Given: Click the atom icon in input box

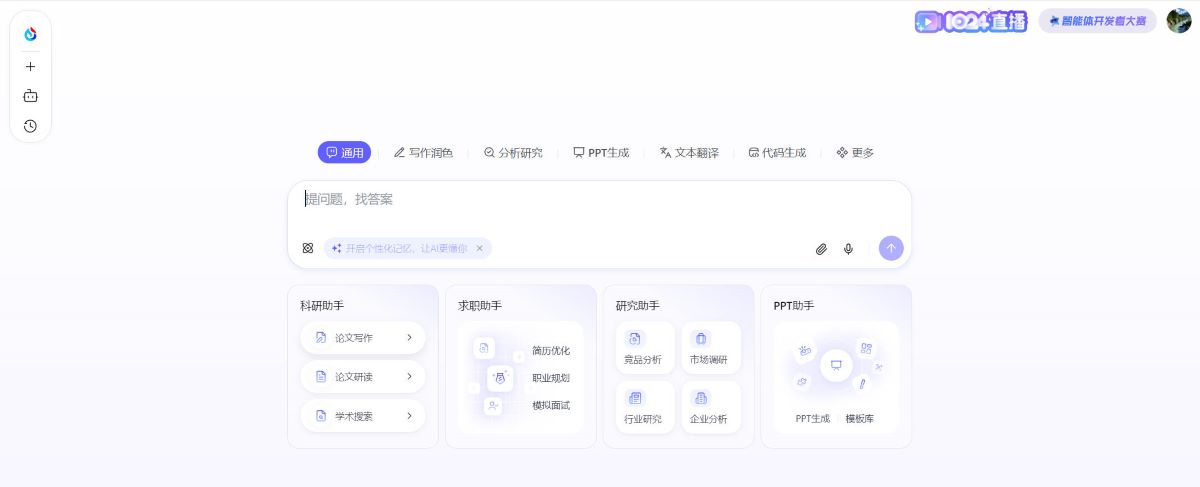Looking at the screenshot, I should click(308, 248).
